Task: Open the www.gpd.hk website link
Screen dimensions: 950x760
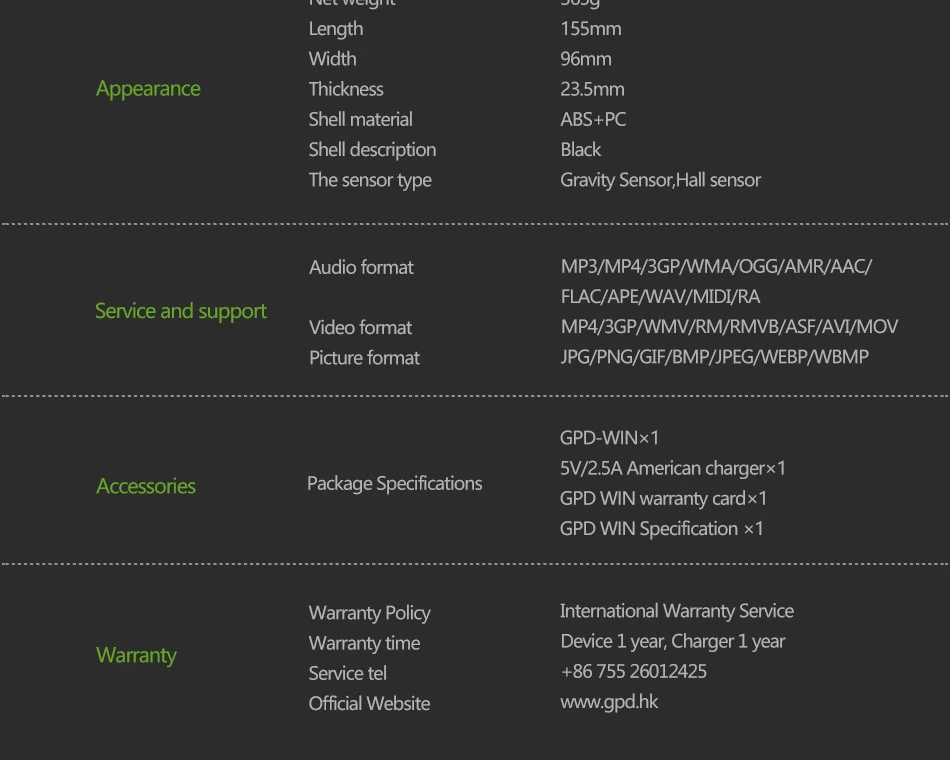Action: click(609, 702)
